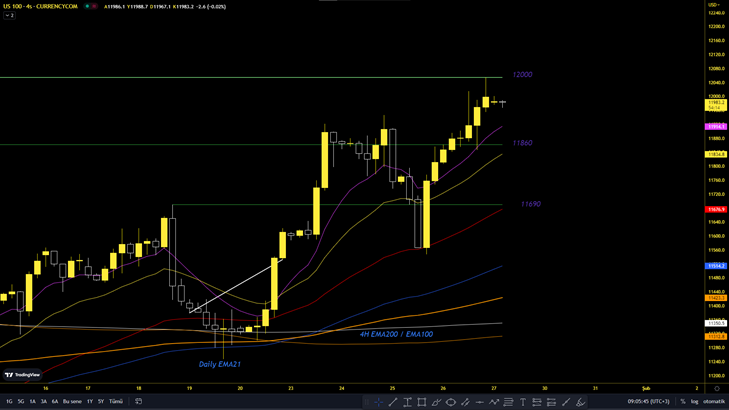Set range to Tümü

click(x=116, y=401)
